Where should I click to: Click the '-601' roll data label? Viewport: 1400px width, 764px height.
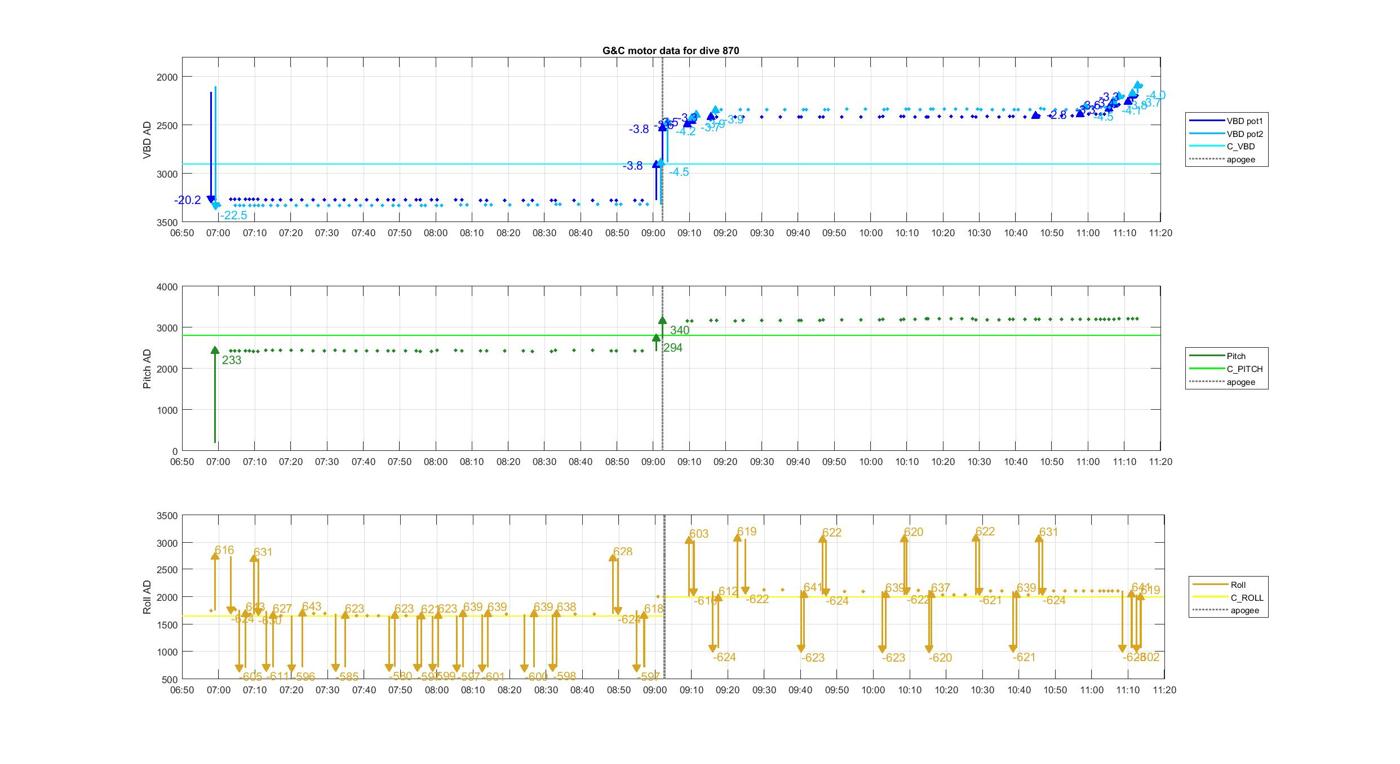coord(493,677)
